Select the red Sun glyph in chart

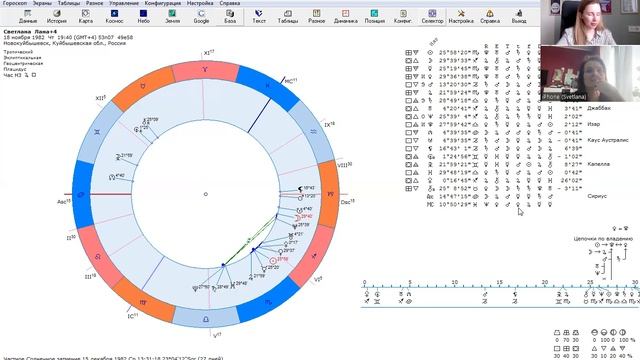(x=273, y=260)
